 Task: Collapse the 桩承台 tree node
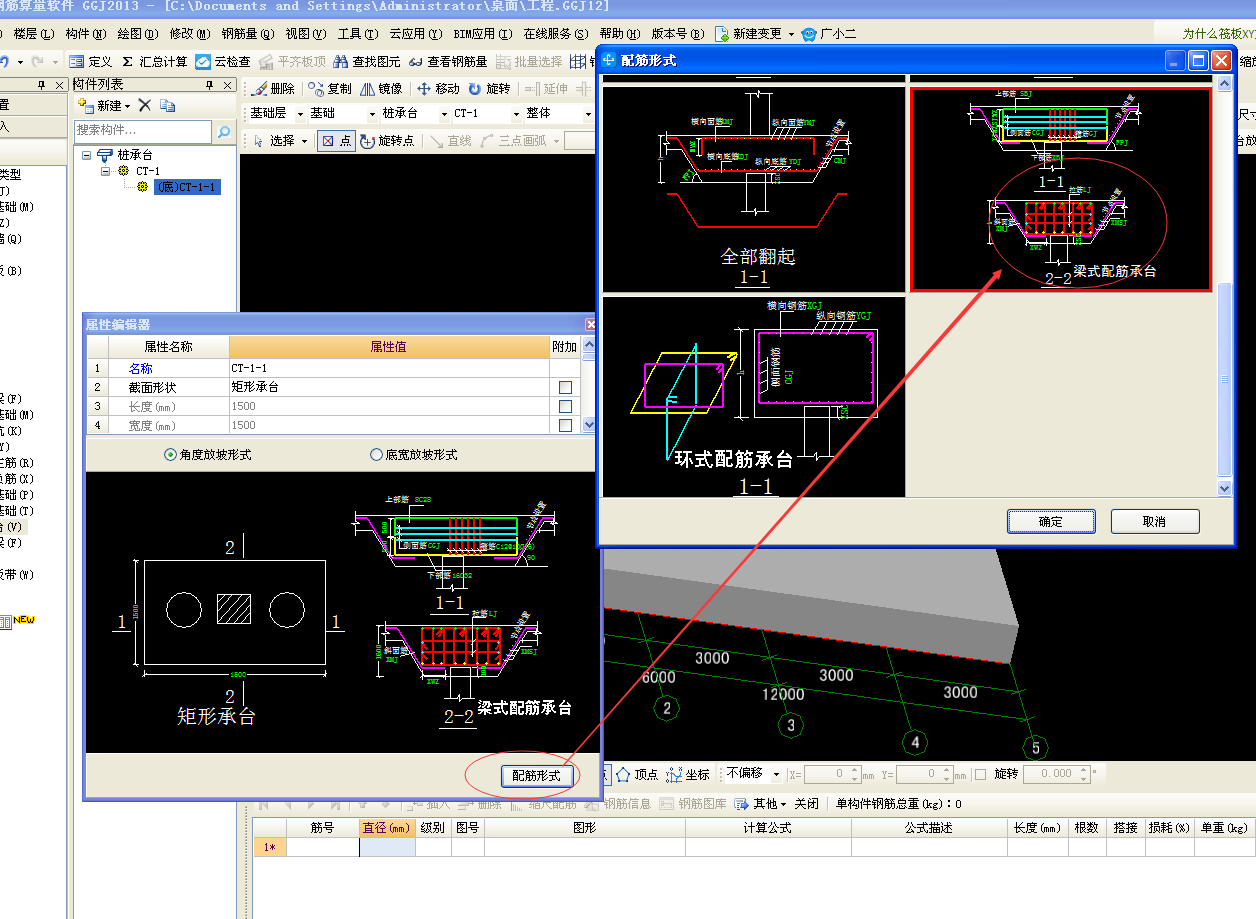[x=87, y=156]
